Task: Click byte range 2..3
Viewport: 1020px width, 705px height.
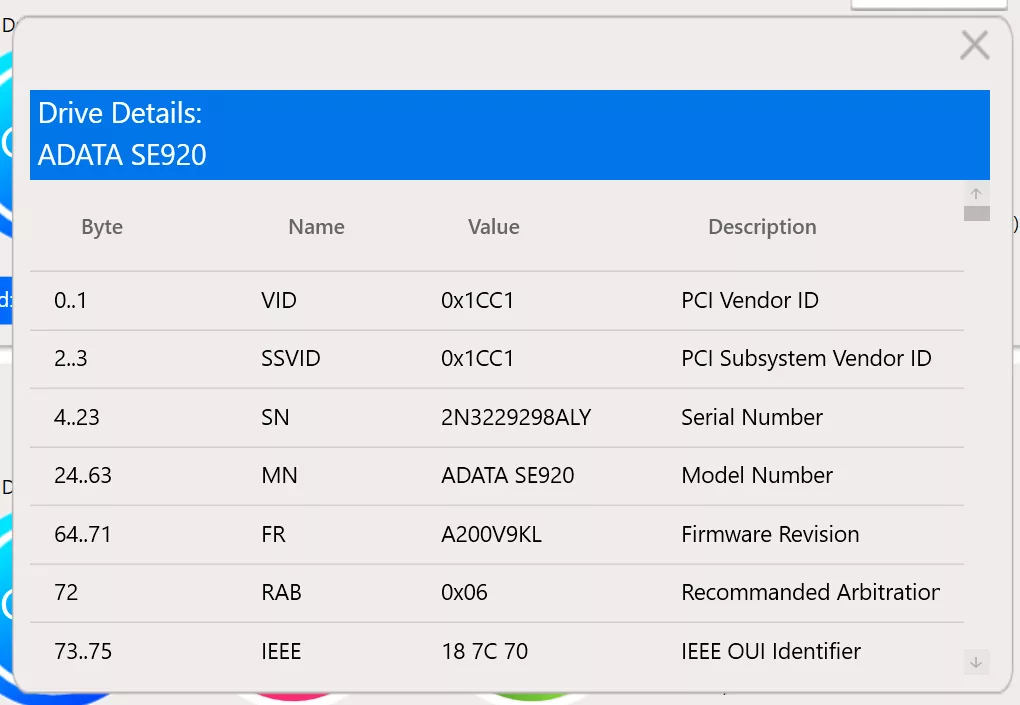Action: coord(70,358)
